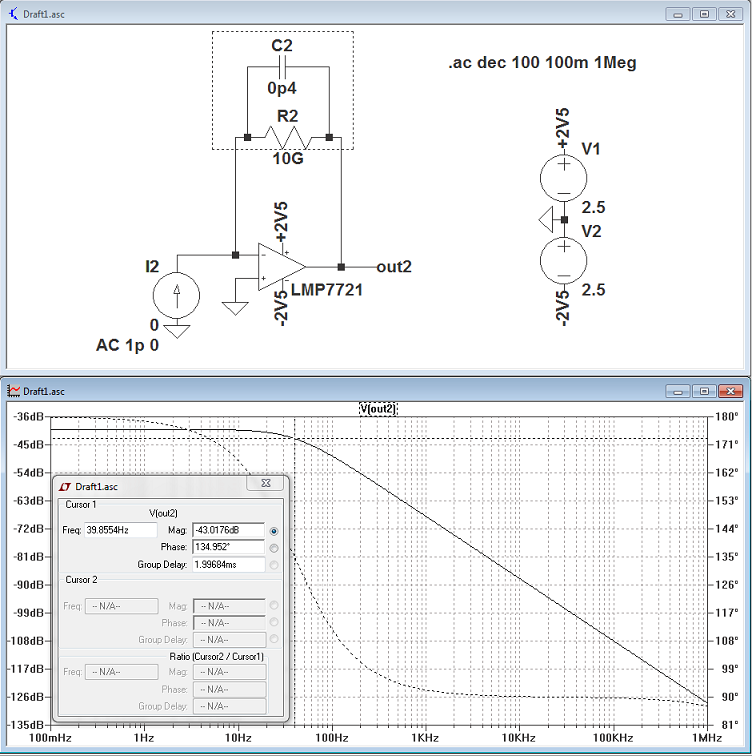Click the Ratio Freq N/A field
Screen dimensions: 752x756
(121, 672)
